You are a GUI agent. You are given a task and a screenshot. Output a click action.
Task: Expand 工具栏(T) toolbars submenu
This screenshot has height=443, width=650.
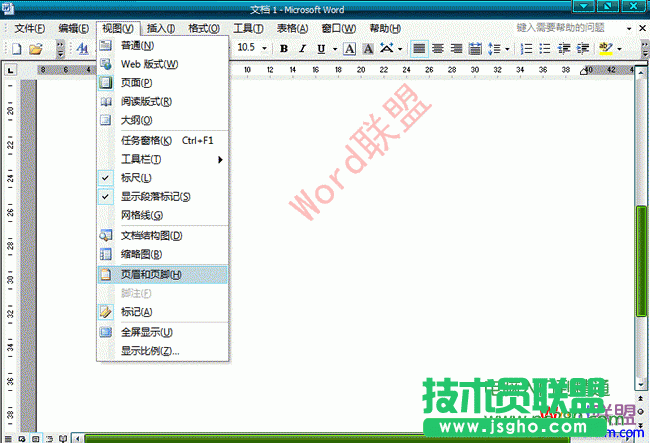click(162, 159)
